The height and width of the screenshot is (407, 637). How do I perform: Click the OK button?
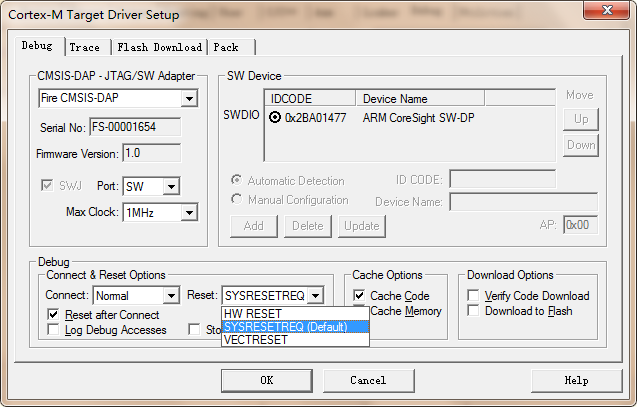[266, 381]
